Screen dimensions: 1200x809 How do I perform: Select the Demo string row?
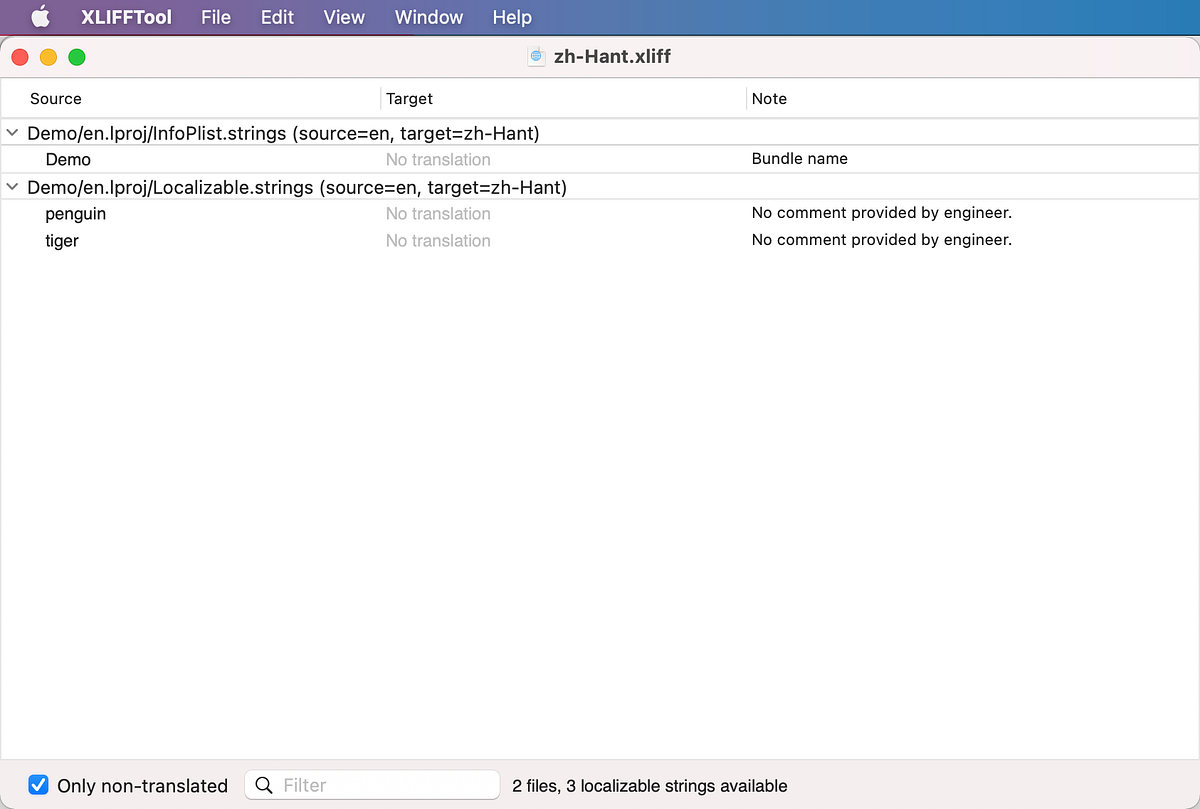(x=68, y=159)
